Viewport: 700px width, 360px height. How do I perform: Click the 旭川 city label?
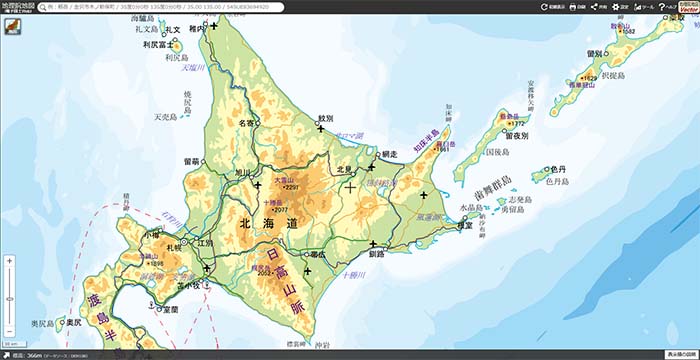click(242, 172)
